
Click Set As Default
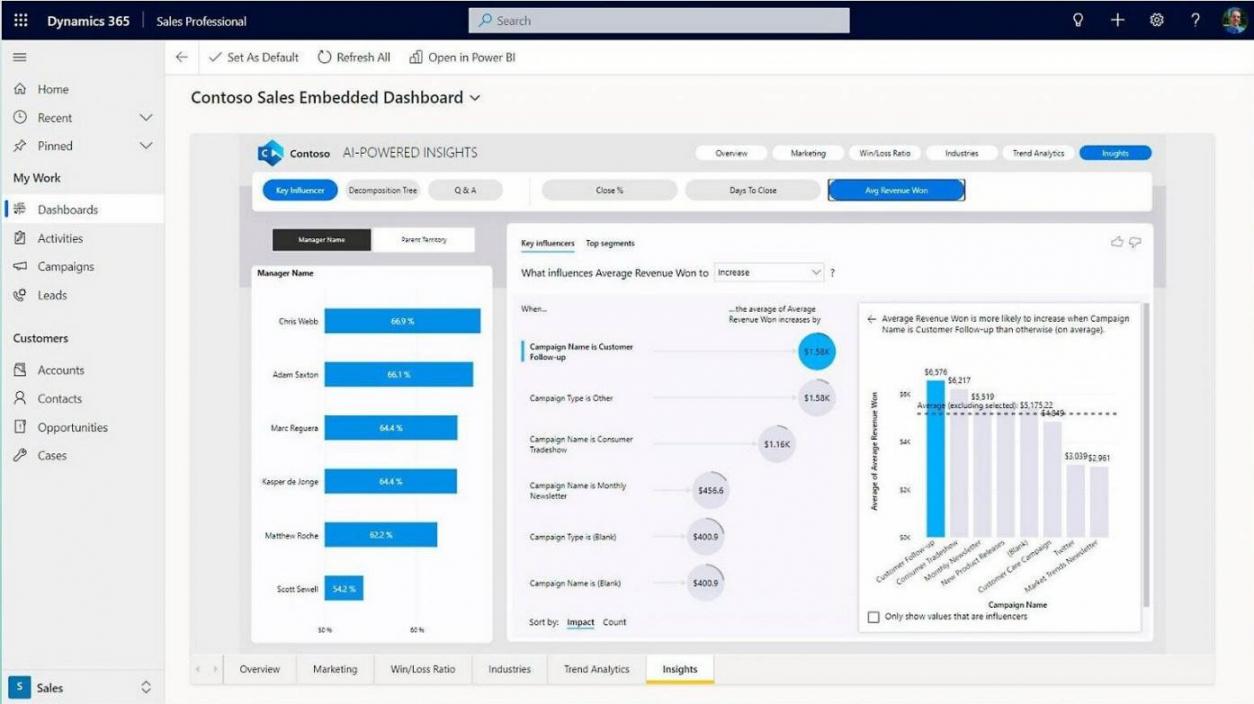[x=254, y=58]
